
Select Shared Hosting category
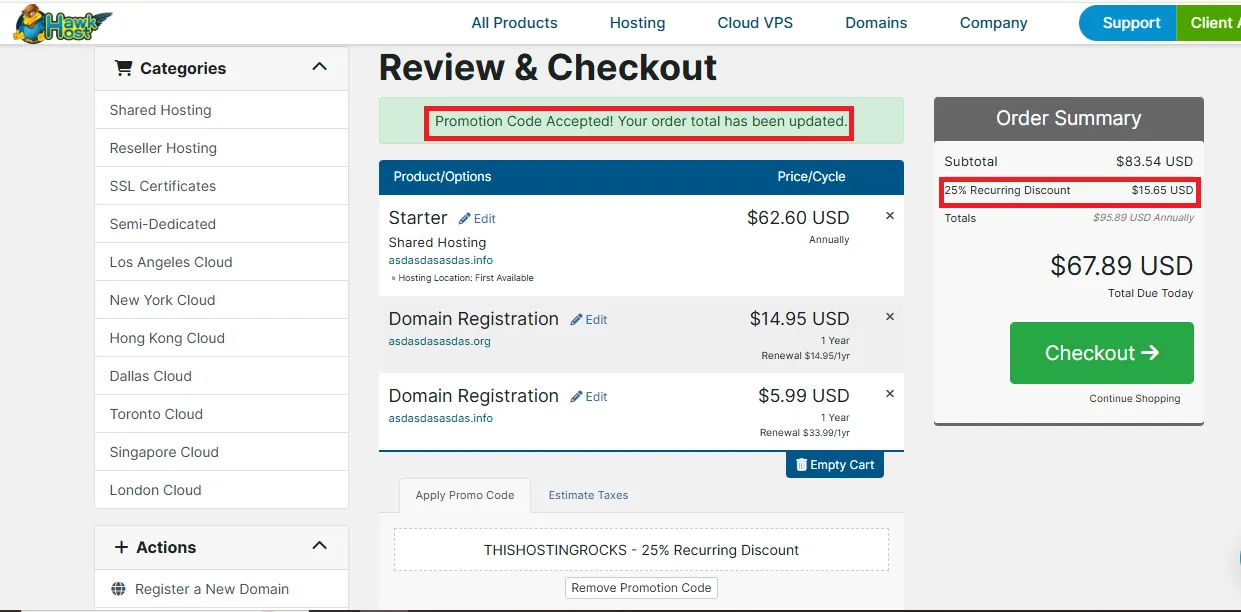(x=221, y=110)
